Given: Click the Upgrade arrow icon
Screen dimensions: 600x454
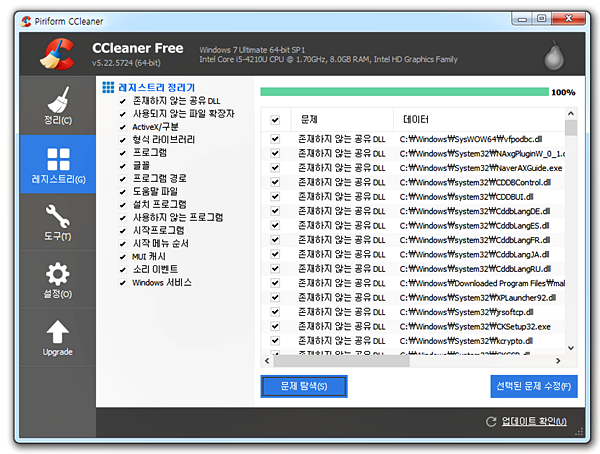Looking at the screenshot, I should click(58, 332).
